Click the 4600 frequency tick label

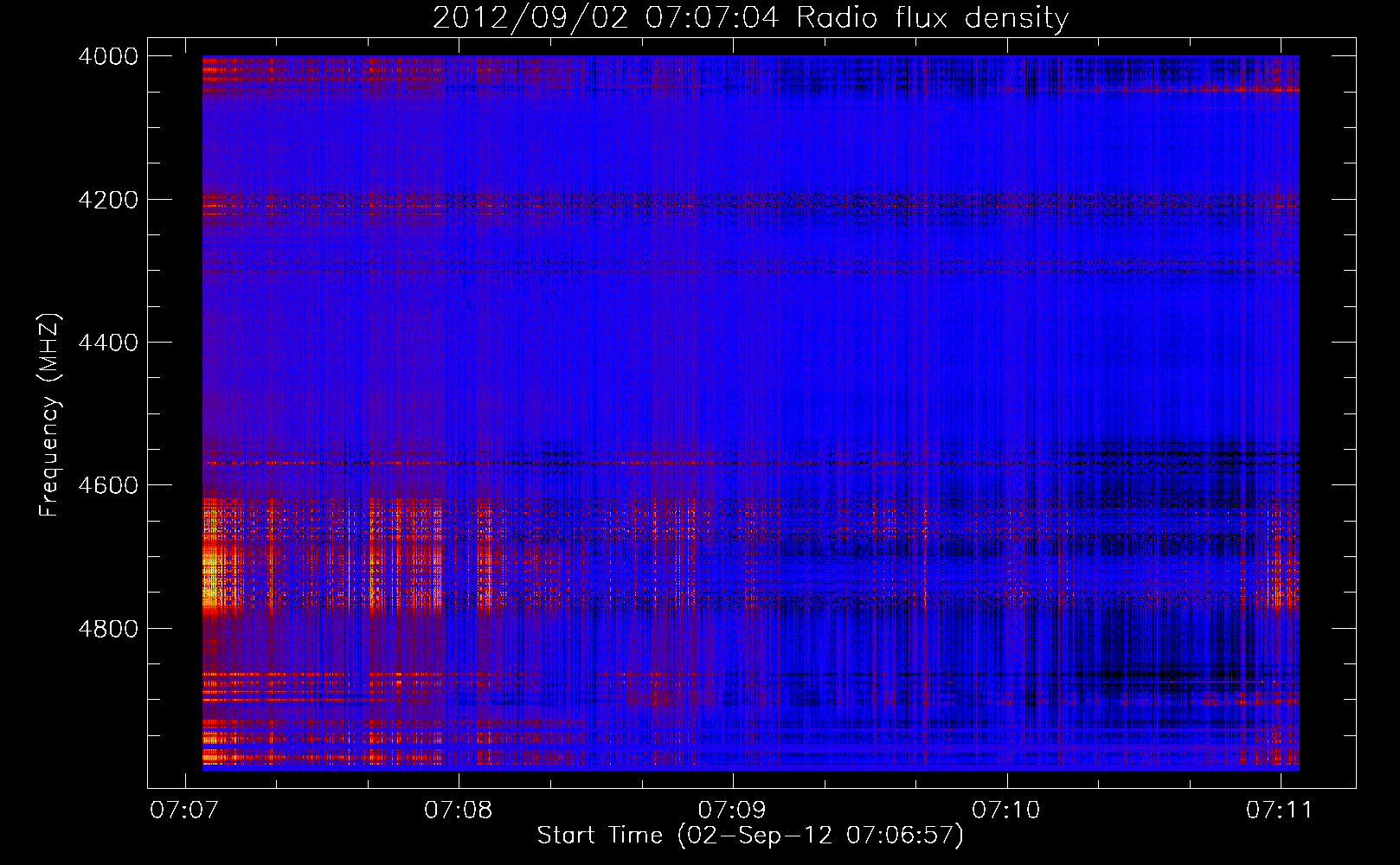tap(108, 485)
